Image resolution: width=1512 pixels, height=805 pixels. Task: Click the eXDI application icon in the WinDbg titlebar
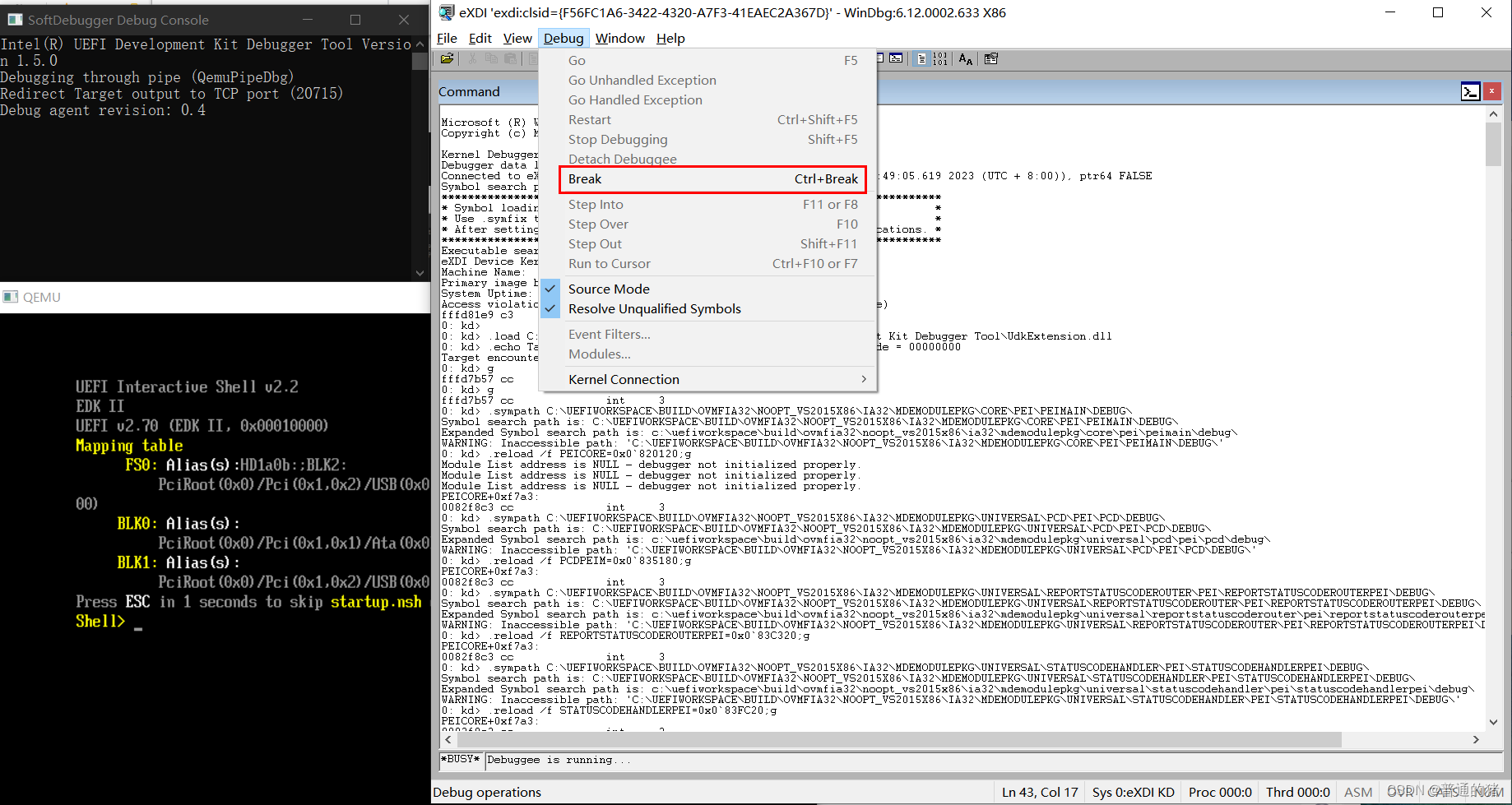pos(445,12)
